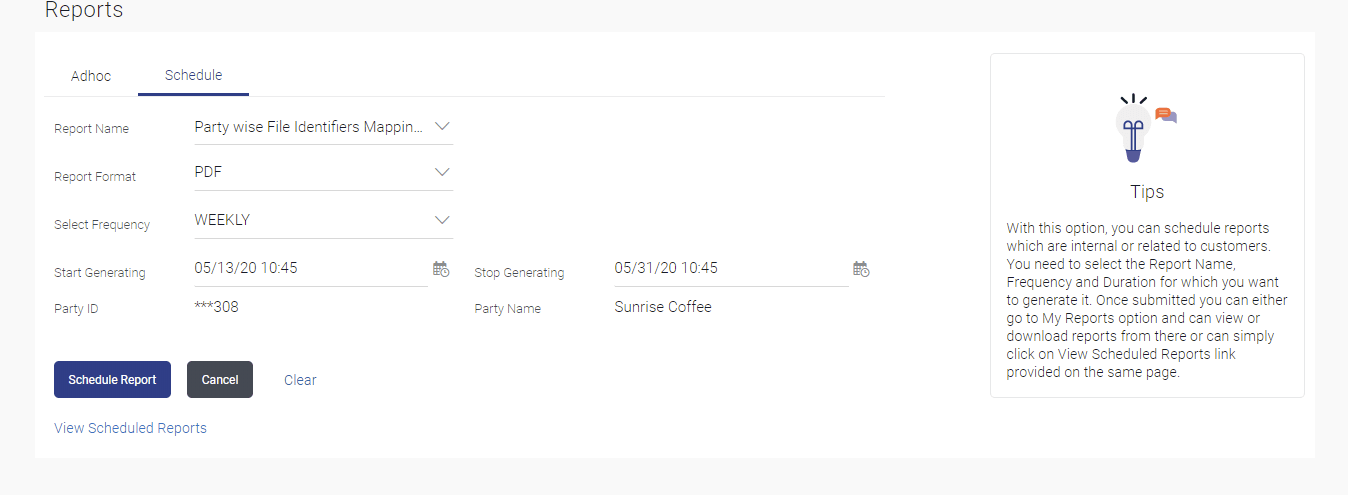Click the Clear link
Screen dimensions: 1348x495
(300, 380)
